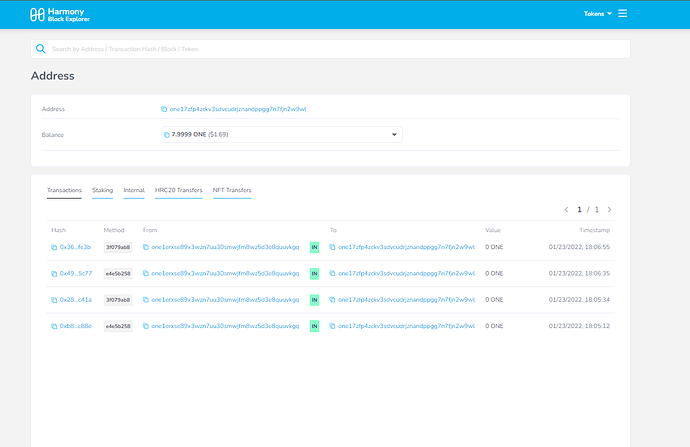Click the Value column header
690x447 pixels.
493,230
